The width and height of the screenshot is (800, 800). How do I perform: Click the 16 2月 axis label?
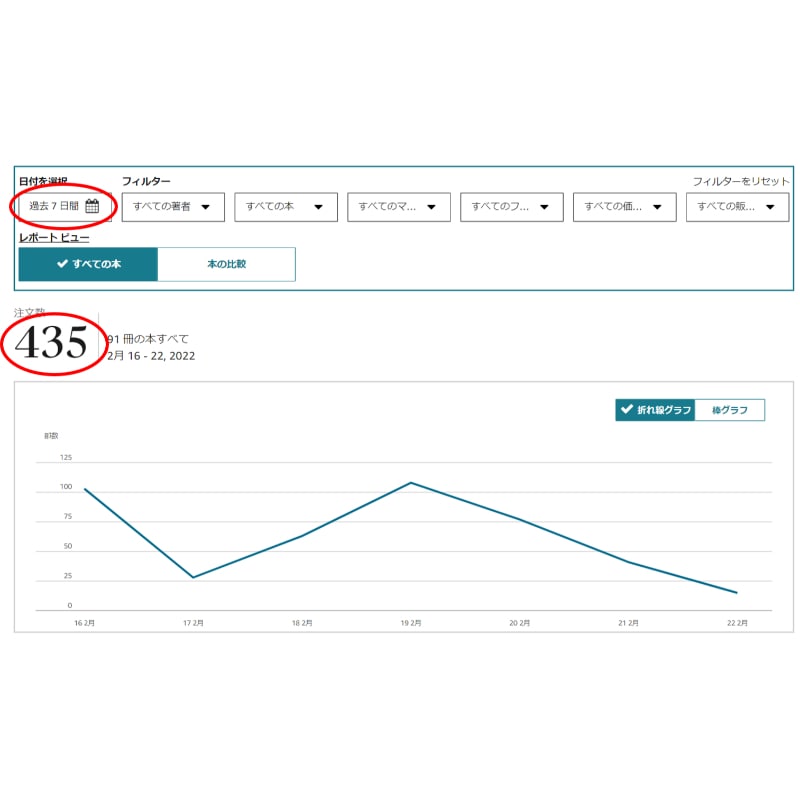pos(84,623)
